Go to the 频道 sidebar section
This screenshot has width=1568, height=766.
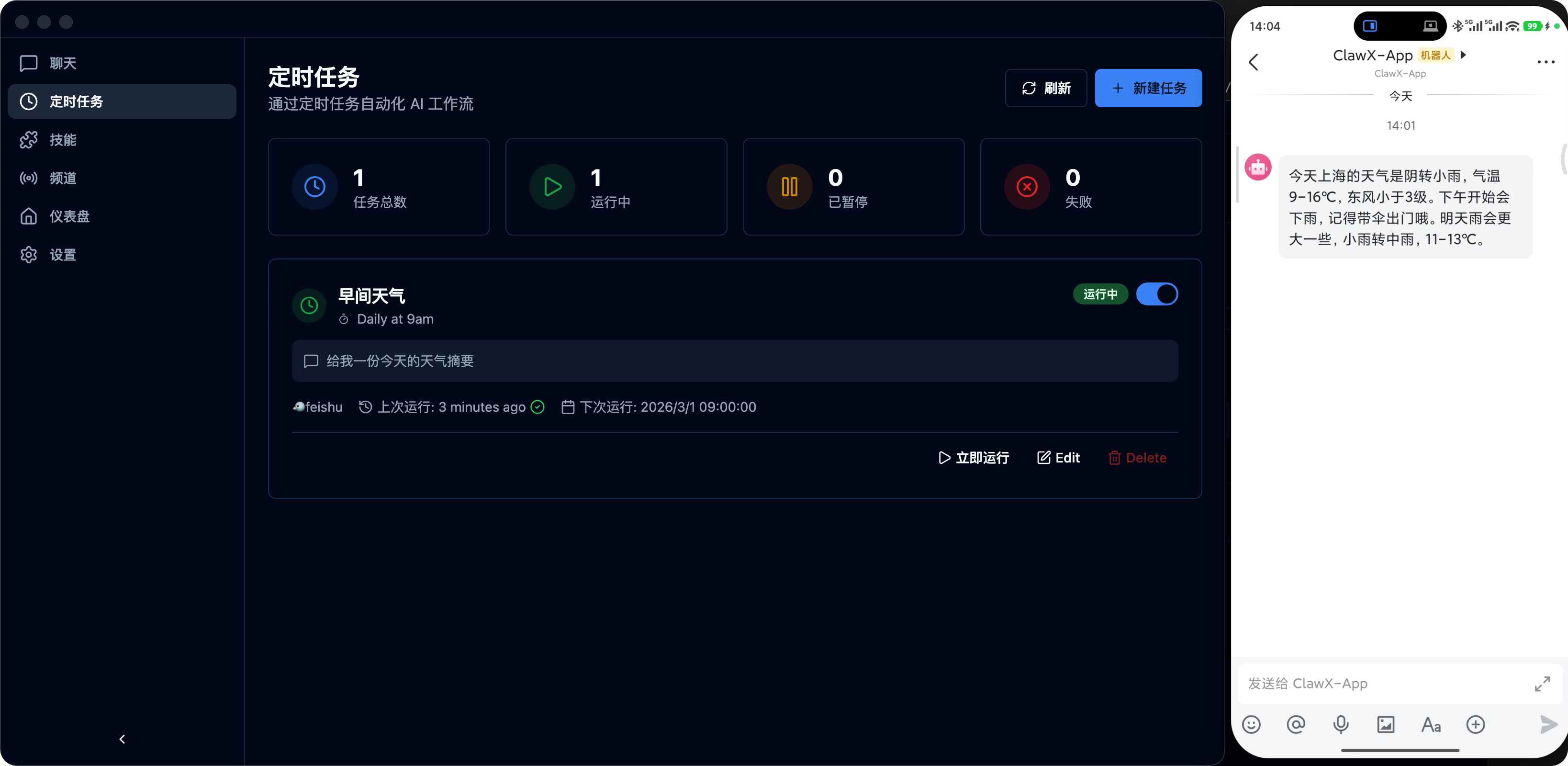point(62,178)
